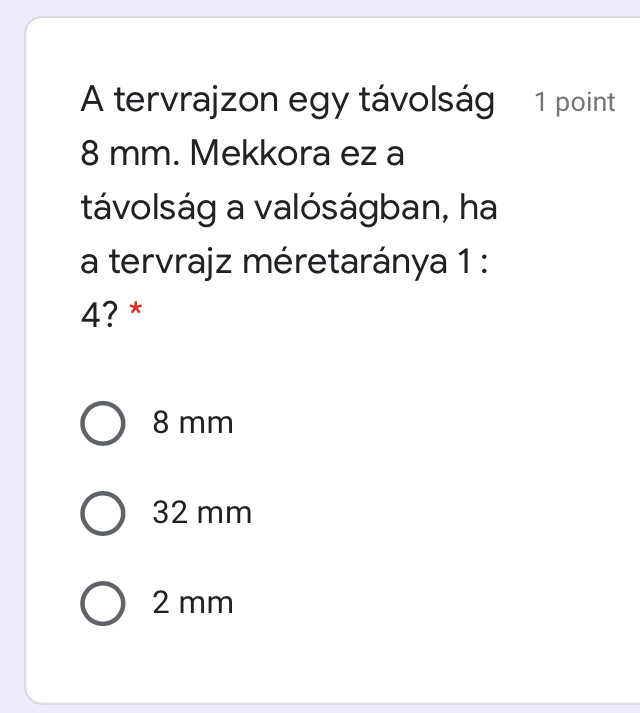This screenshot has height=713, width=640.
Task: Click the "2 mm" answer label text
Action: 193,604
